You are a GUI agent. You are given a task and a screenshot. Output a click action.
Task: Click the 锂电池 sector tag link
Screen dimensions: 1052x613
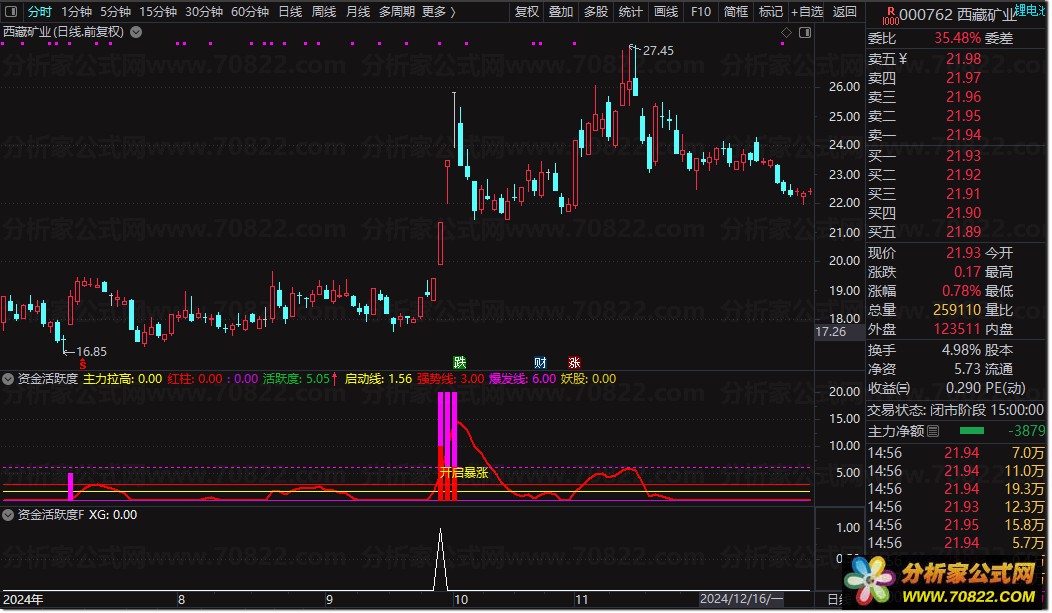click(1030, 9)
